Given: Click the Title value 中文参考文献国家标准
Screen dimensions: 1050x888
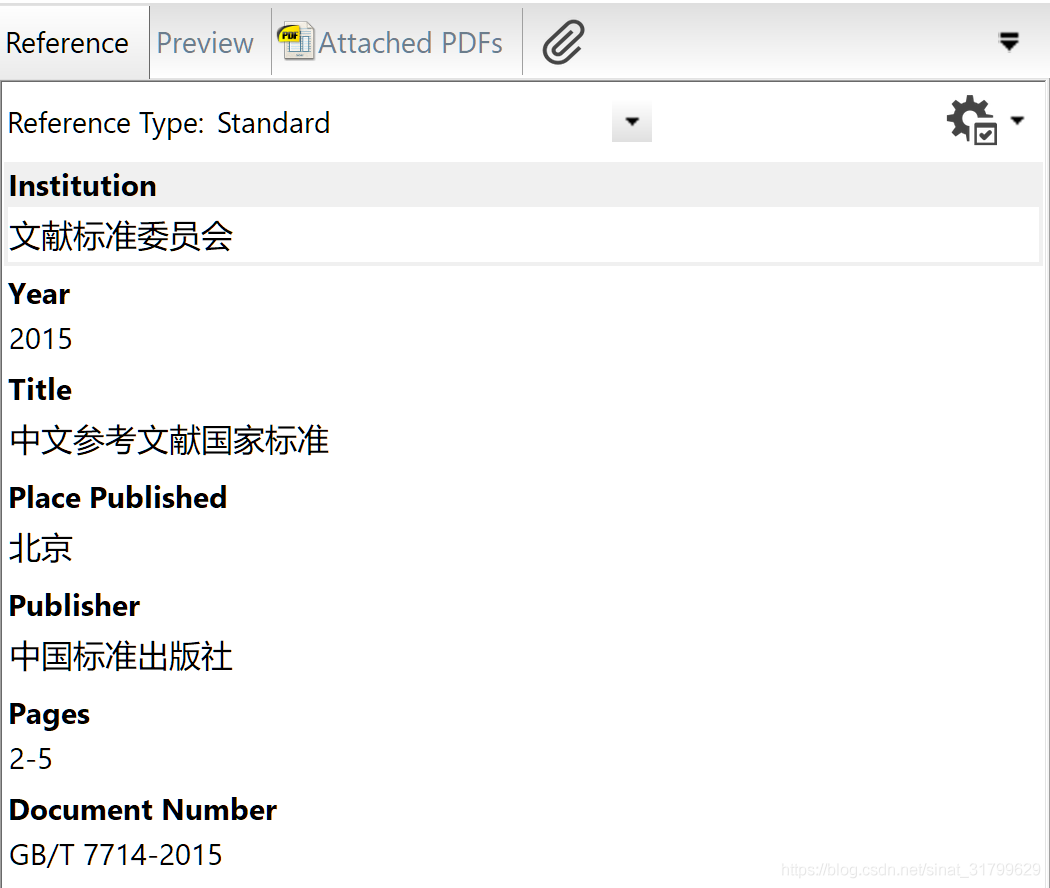Looking at the screenshot, I should (169, 441).
